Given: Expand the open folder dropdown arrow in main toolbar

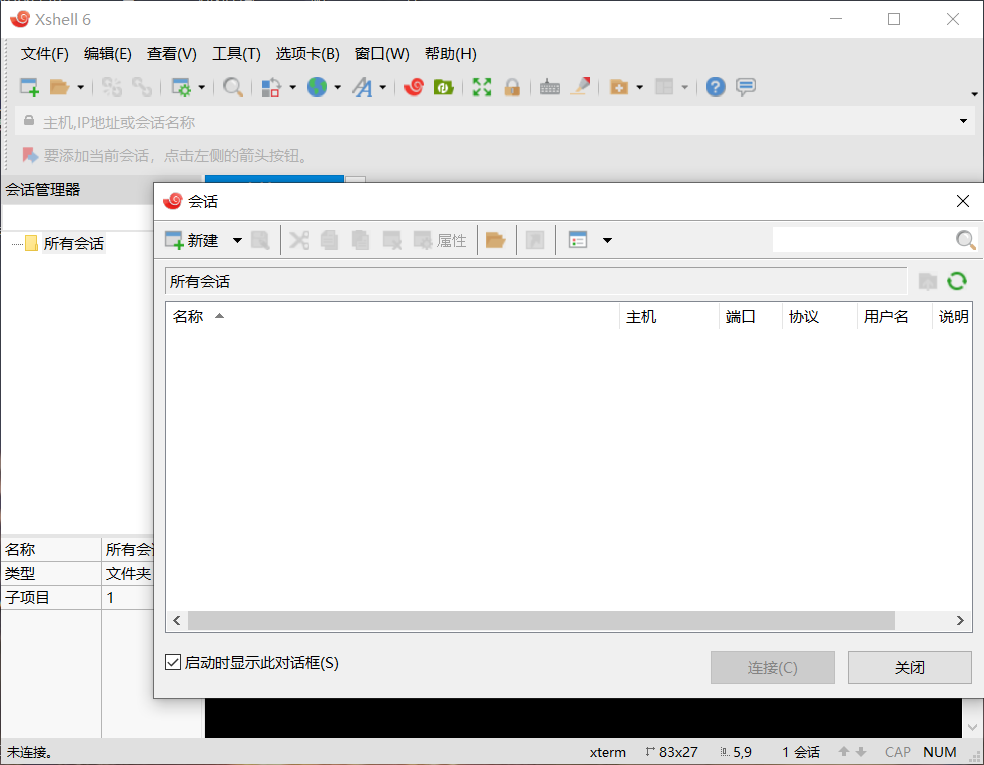Looking at the screenshot, I should [80, 87].
